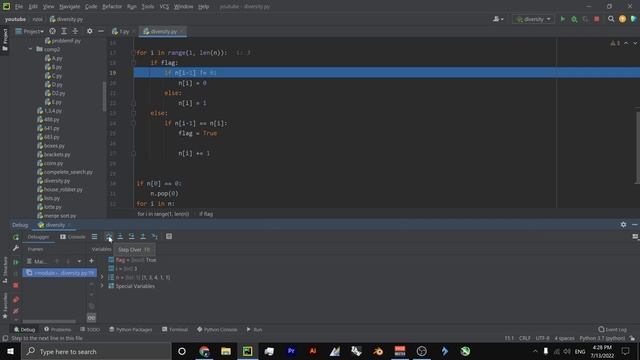Toggle the Favorites side tool button
640x360 pixels.
(5, 306)
